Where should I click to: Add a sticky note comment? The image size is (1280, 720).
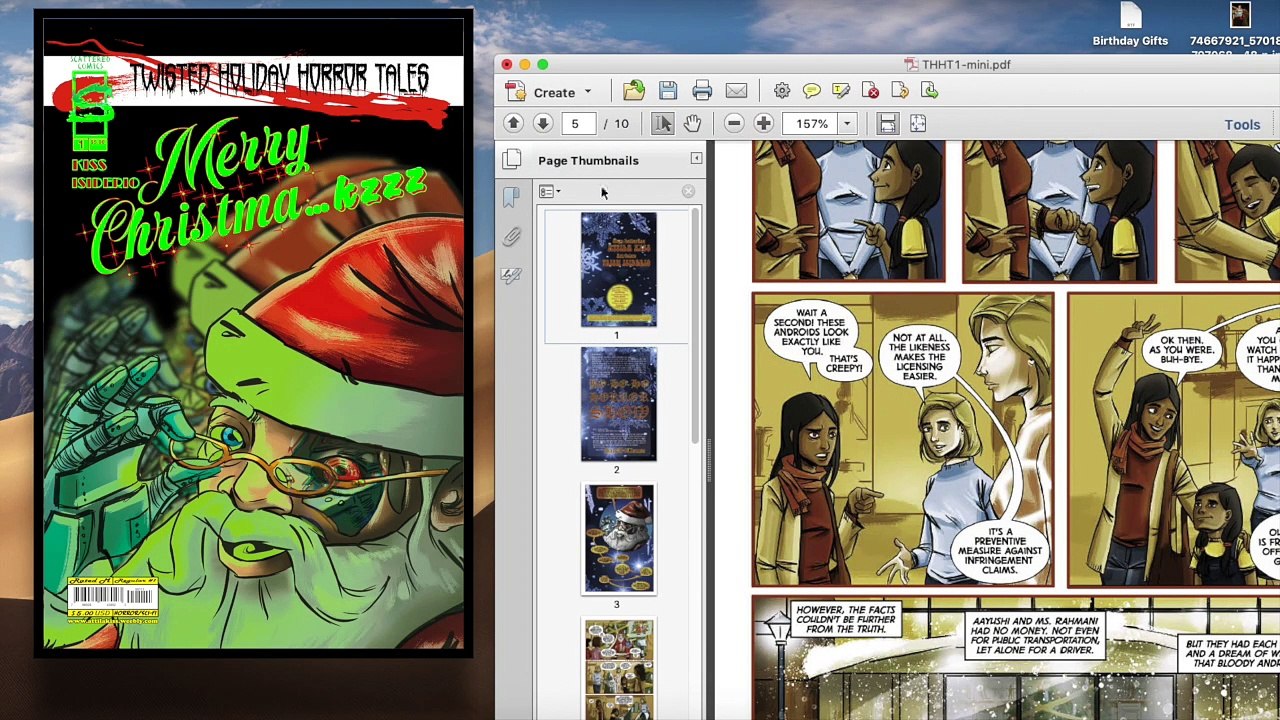pos(811,91)
